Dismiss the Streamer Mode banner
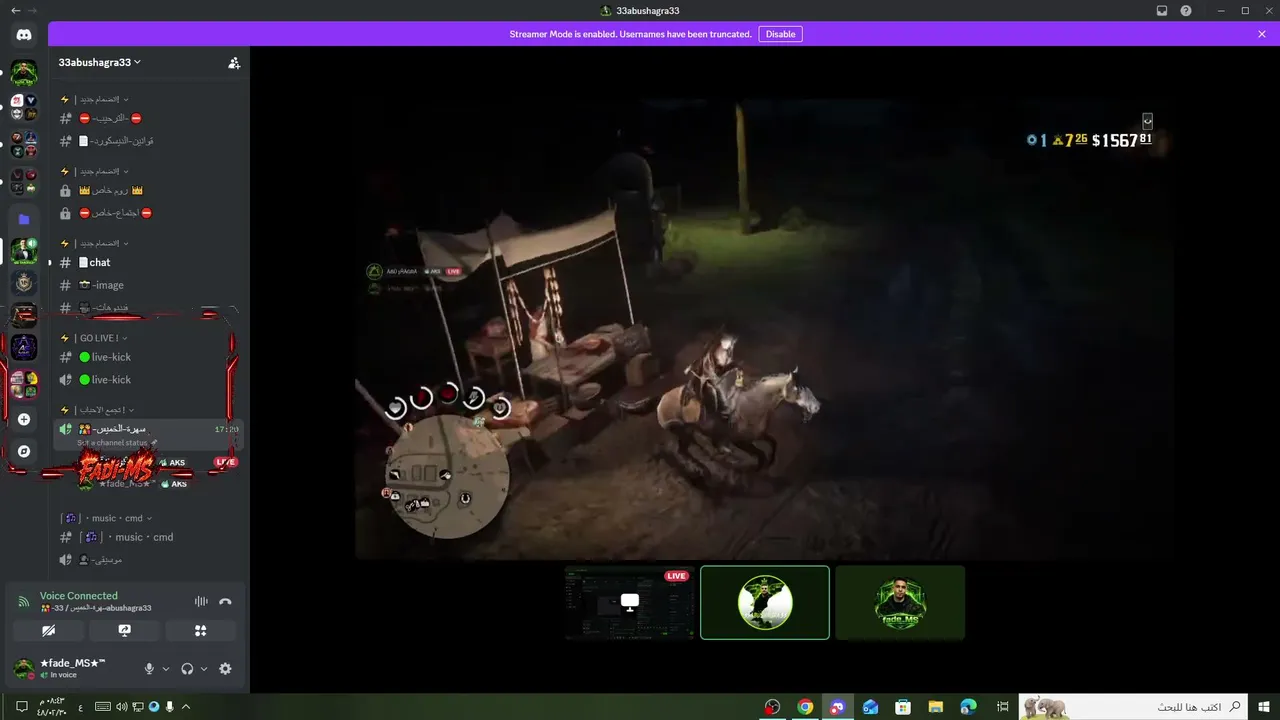Screen dimensions: 1280x720 [1262, 34]
